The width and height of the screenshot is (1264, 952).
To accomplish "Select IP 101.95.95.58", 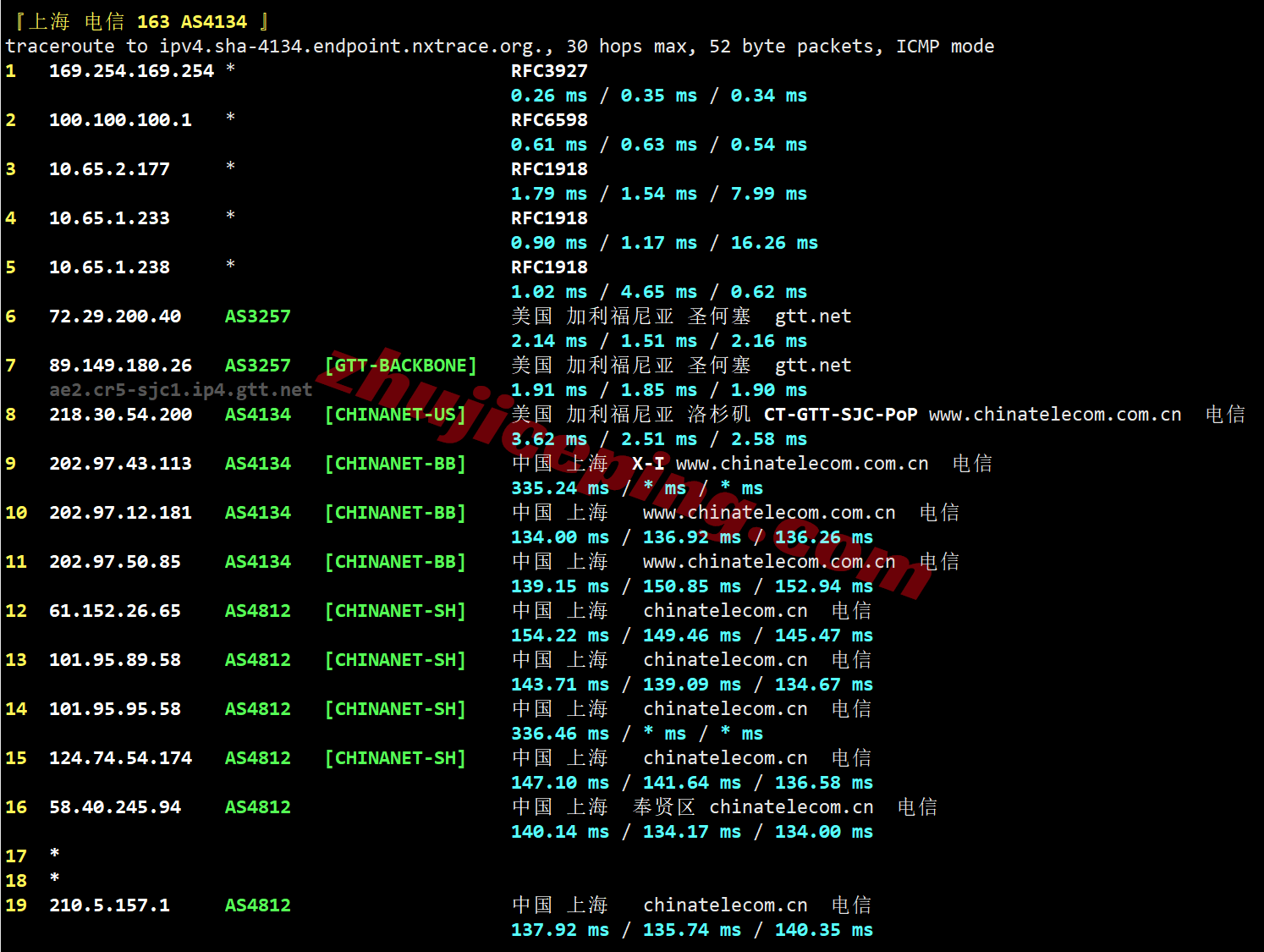I will click(115, 709).
